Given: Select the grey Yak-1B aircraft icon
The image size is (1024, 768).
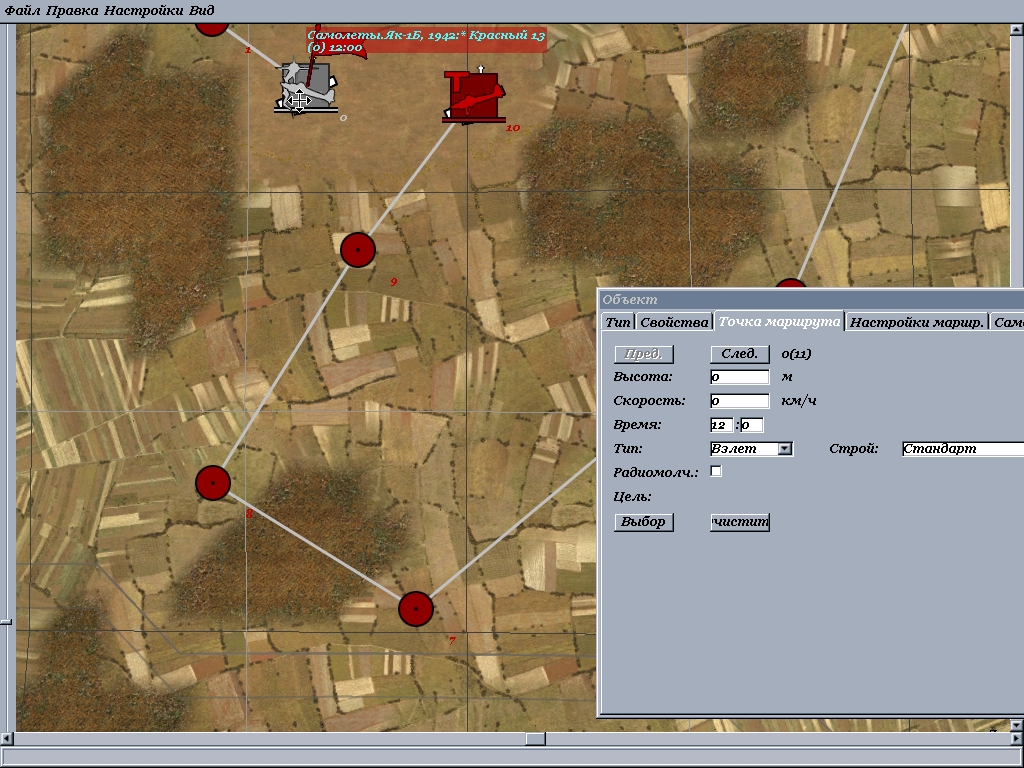Looking at the screenshot, I should [x=306, y=88].
